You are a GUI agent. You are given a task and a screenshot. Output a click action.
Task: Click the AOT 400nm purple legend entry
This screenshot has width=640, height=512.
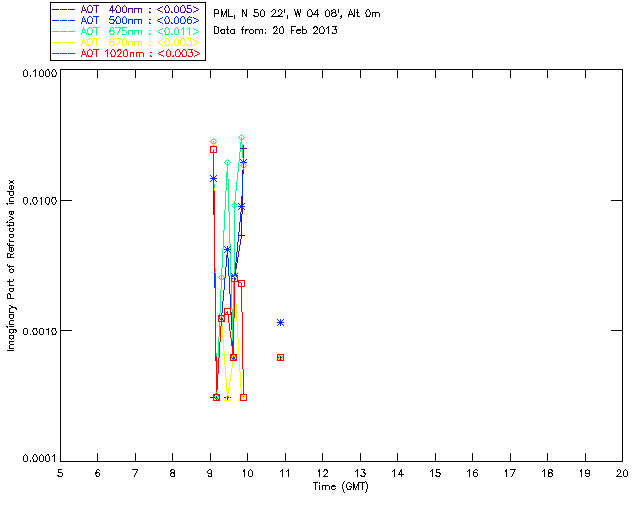click(132, 9)
